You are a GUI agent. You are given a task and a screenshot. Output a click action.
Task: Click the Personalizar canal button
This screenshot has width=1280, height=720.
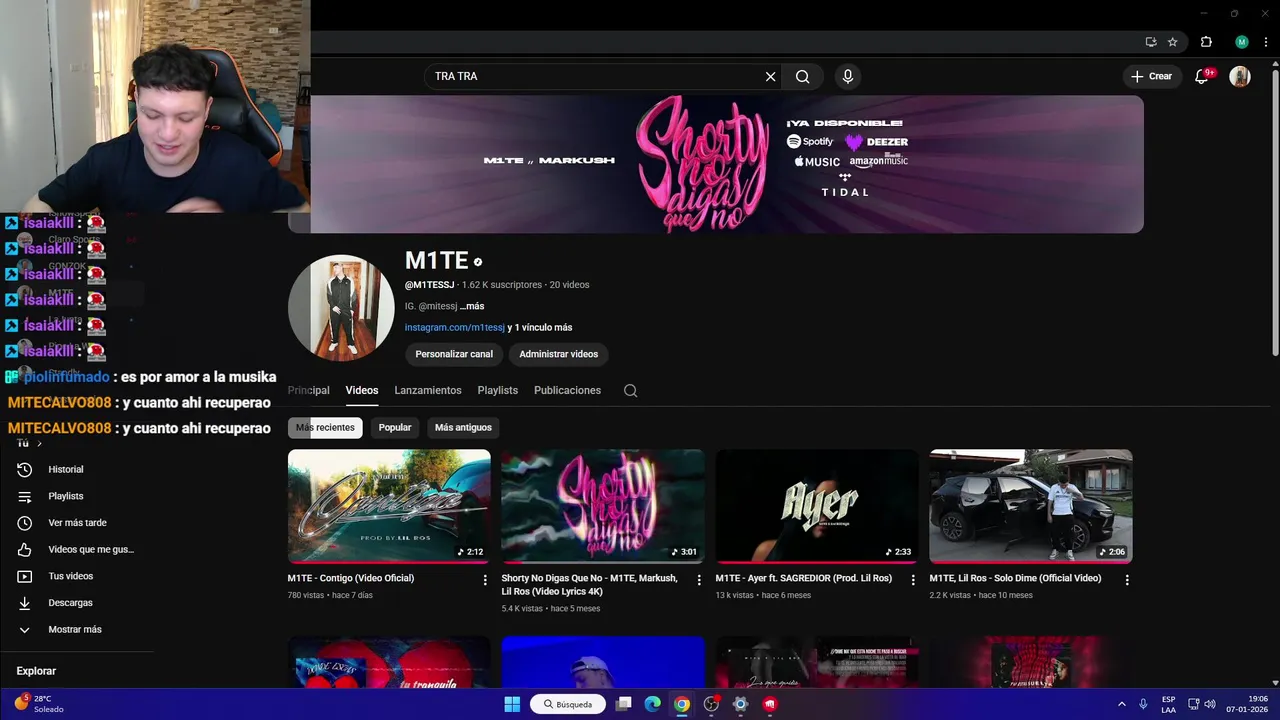454,354
